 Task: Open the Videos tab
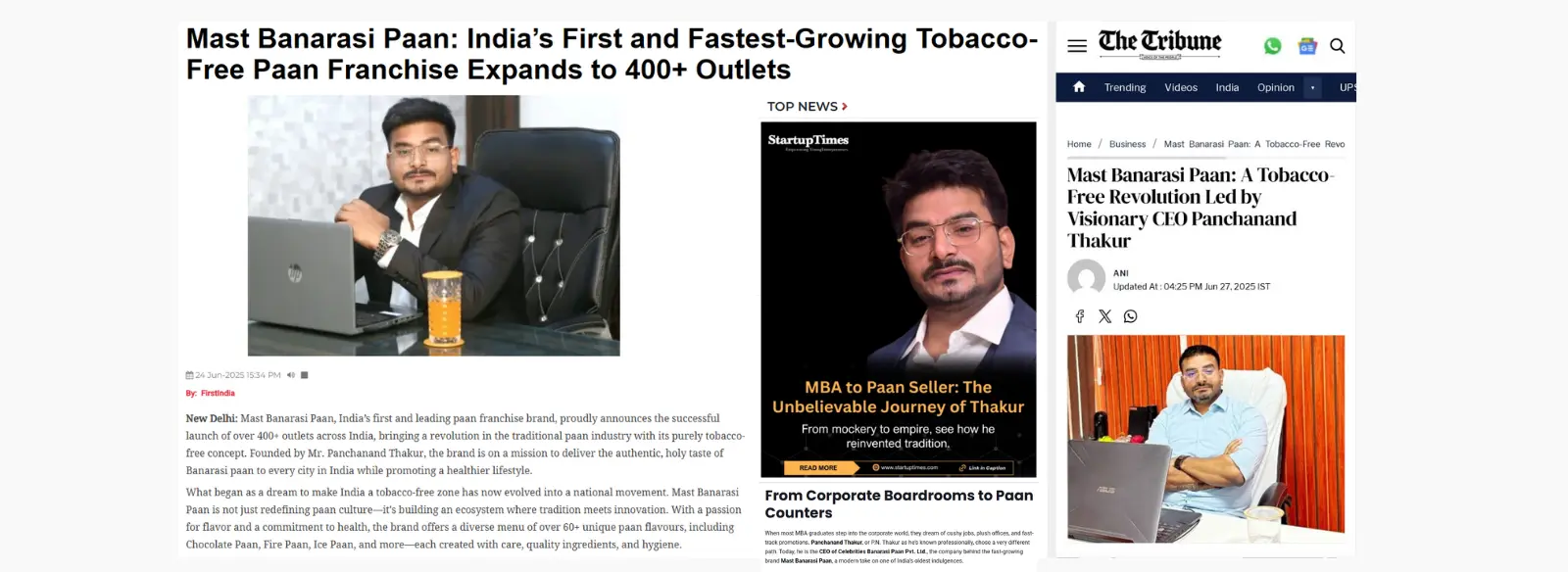click(1181, 87)
